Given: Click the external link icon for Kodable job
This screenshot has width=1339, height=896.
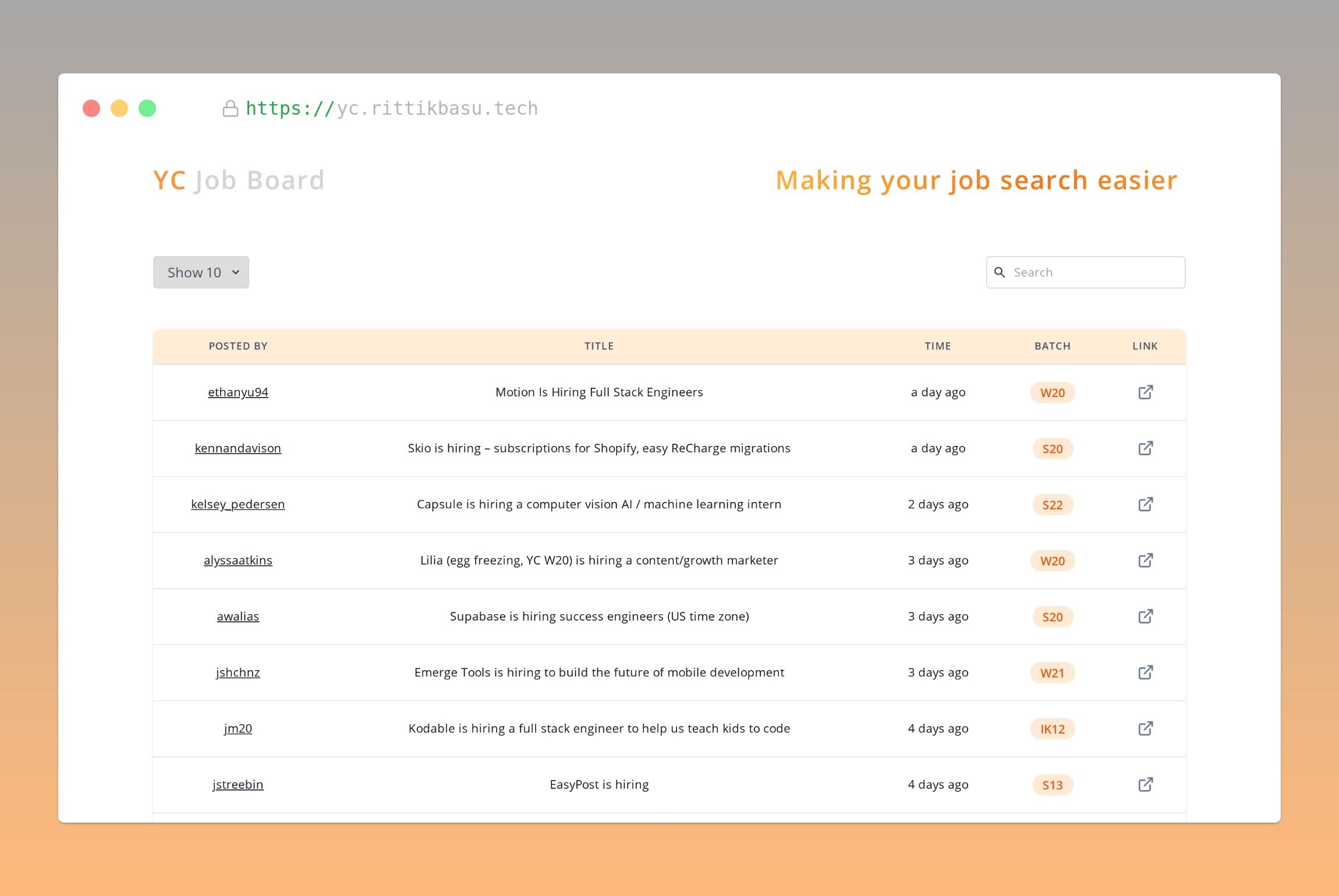Looking at the screenshot, I should coord(1145,728).
